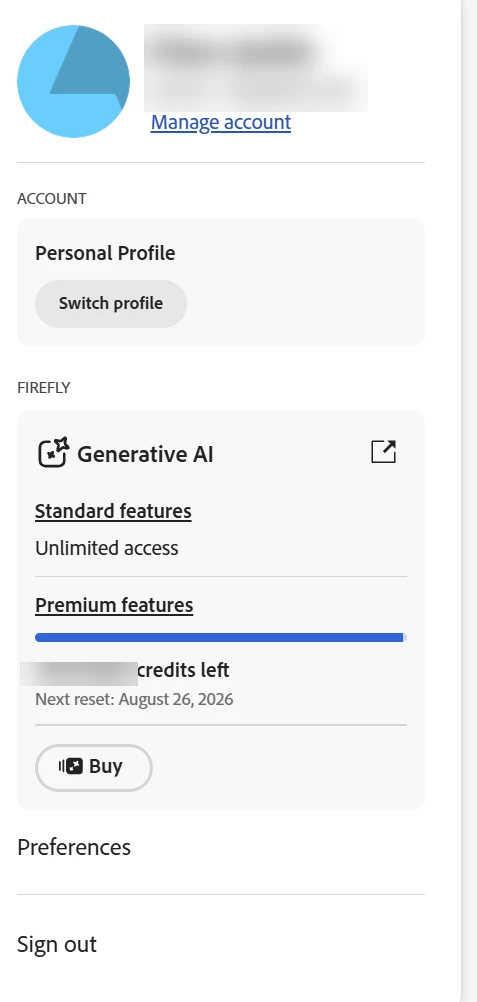Open Generative AI in external window icon
The width and height of the screenshot is (477, 1002).
384,452
